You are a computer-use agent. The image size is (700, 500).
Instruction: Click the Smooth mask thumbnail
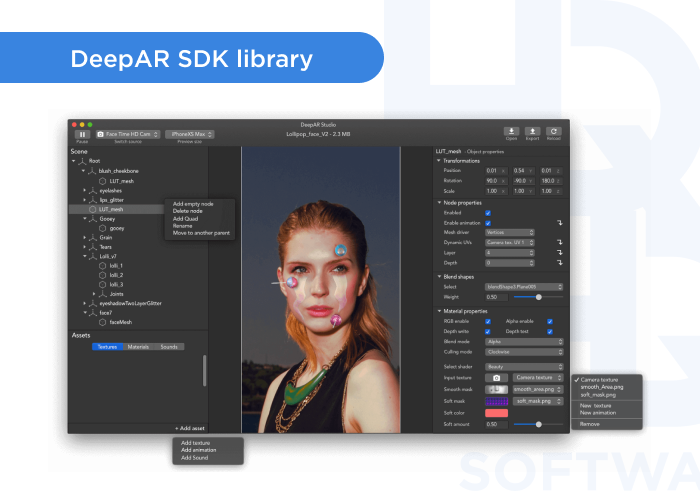click(x=496, y=389)
